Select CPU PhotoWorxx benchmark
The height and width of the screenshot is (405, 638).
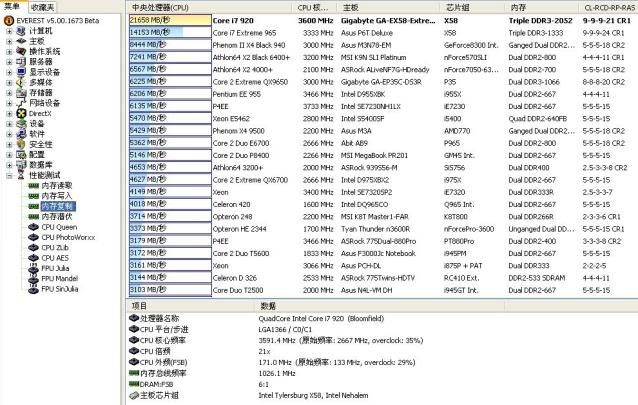[x=66, y=237]
